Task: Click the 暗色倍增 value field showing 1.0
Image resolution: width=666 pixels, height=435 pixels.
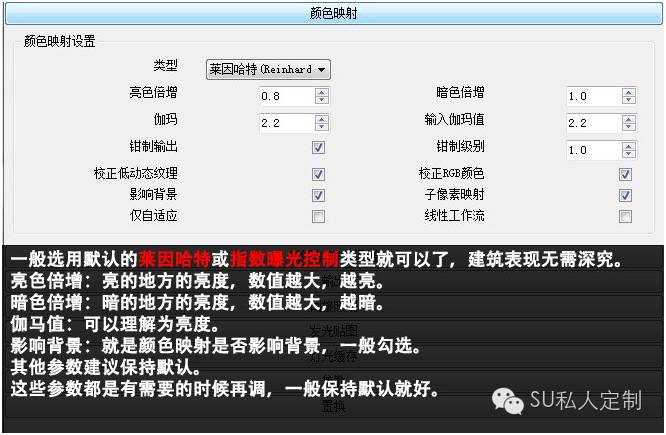Action: pos(593,96)
